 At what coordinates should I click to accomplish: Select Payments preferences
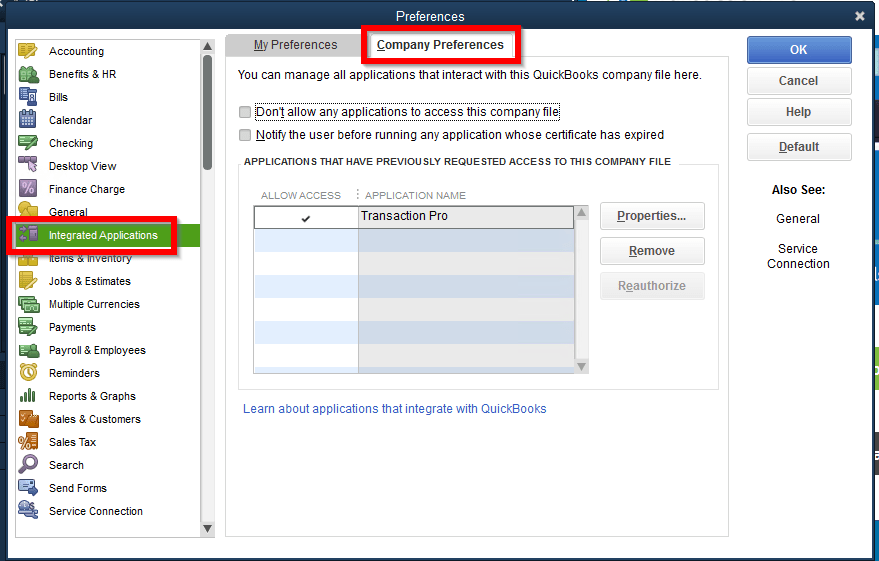(x=72, y=327)
